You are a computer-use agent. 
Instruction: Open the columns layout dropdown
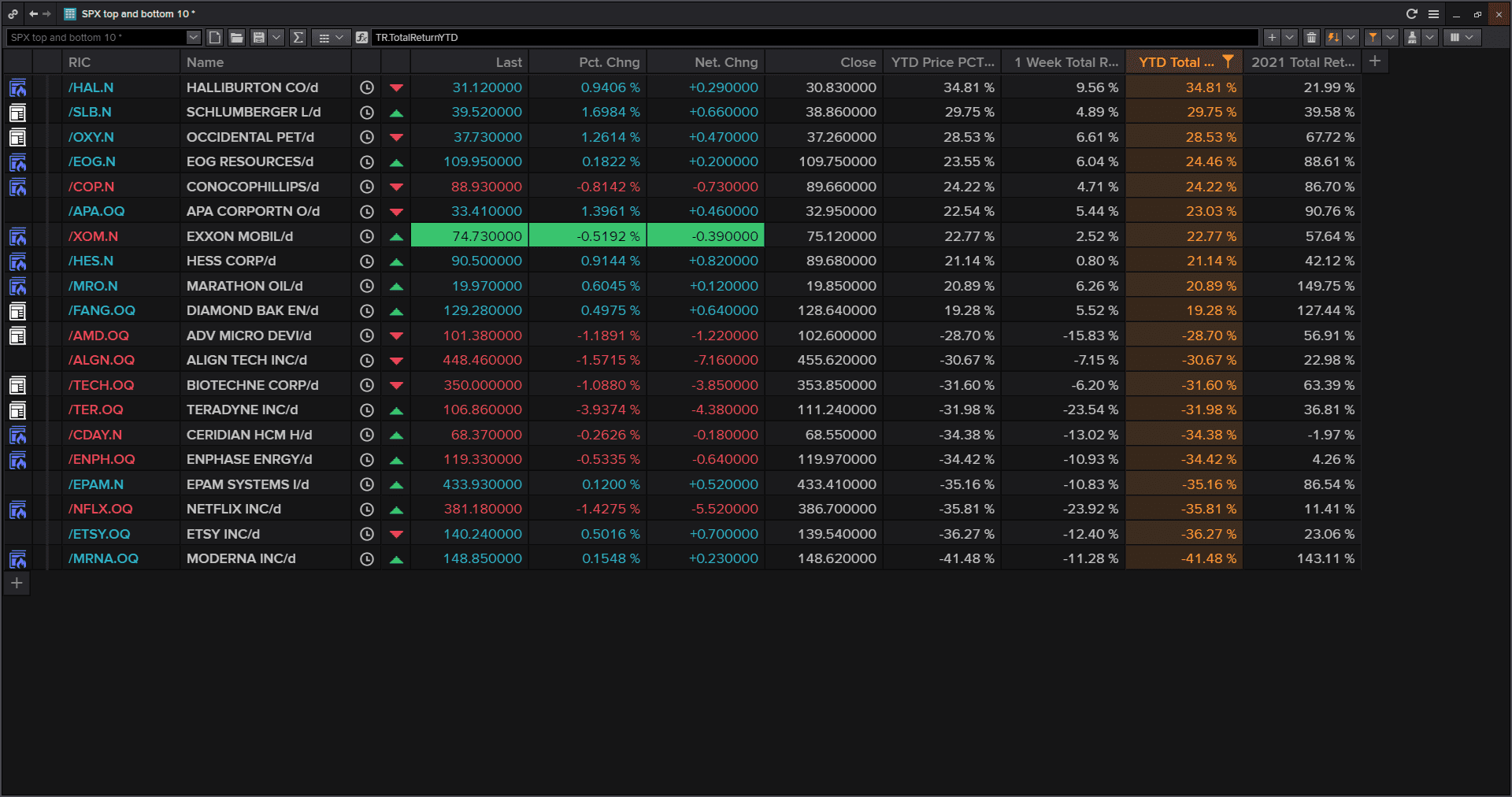click(x=1462, y=37)
